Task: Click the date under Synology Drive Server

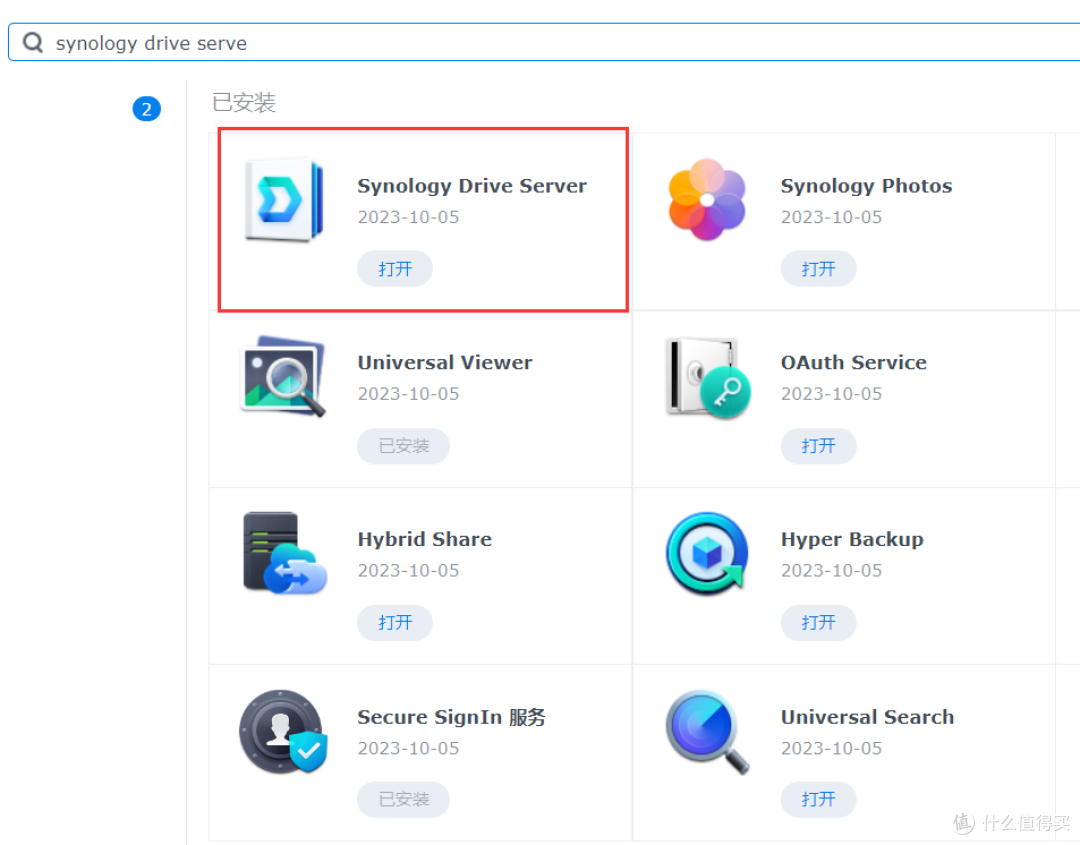Action: [x=408, y=217]
